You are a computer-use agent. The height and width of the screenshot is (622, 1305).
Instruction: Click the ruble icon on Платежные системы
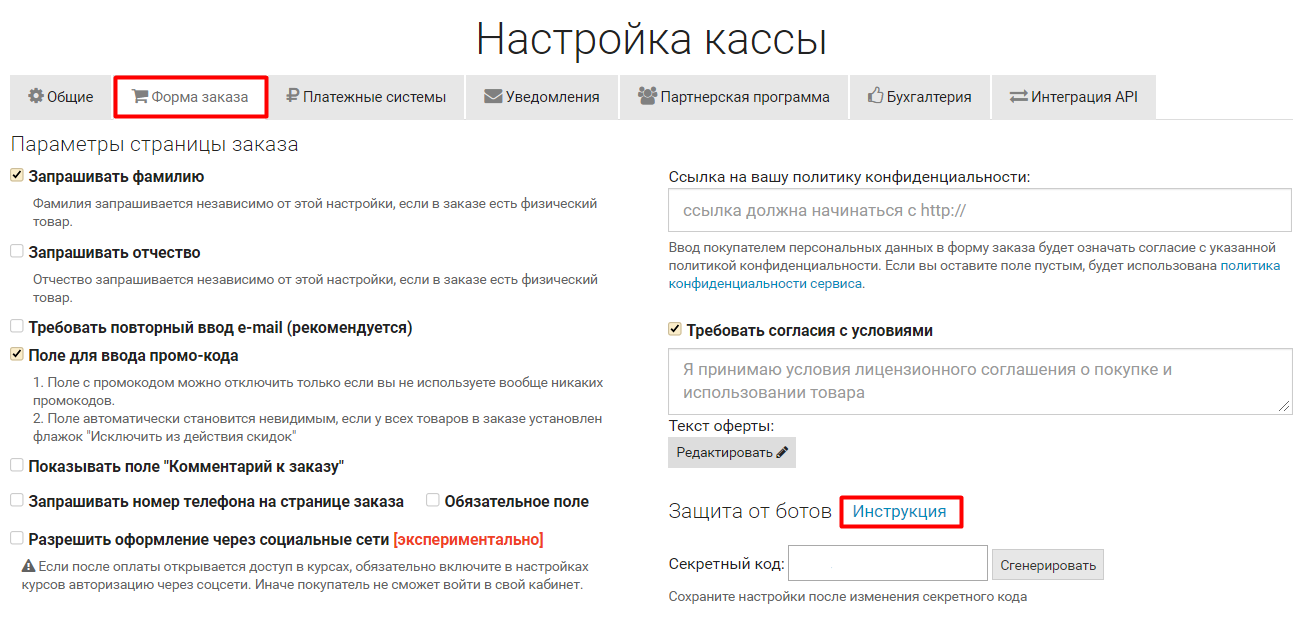(x=292, y=97)
